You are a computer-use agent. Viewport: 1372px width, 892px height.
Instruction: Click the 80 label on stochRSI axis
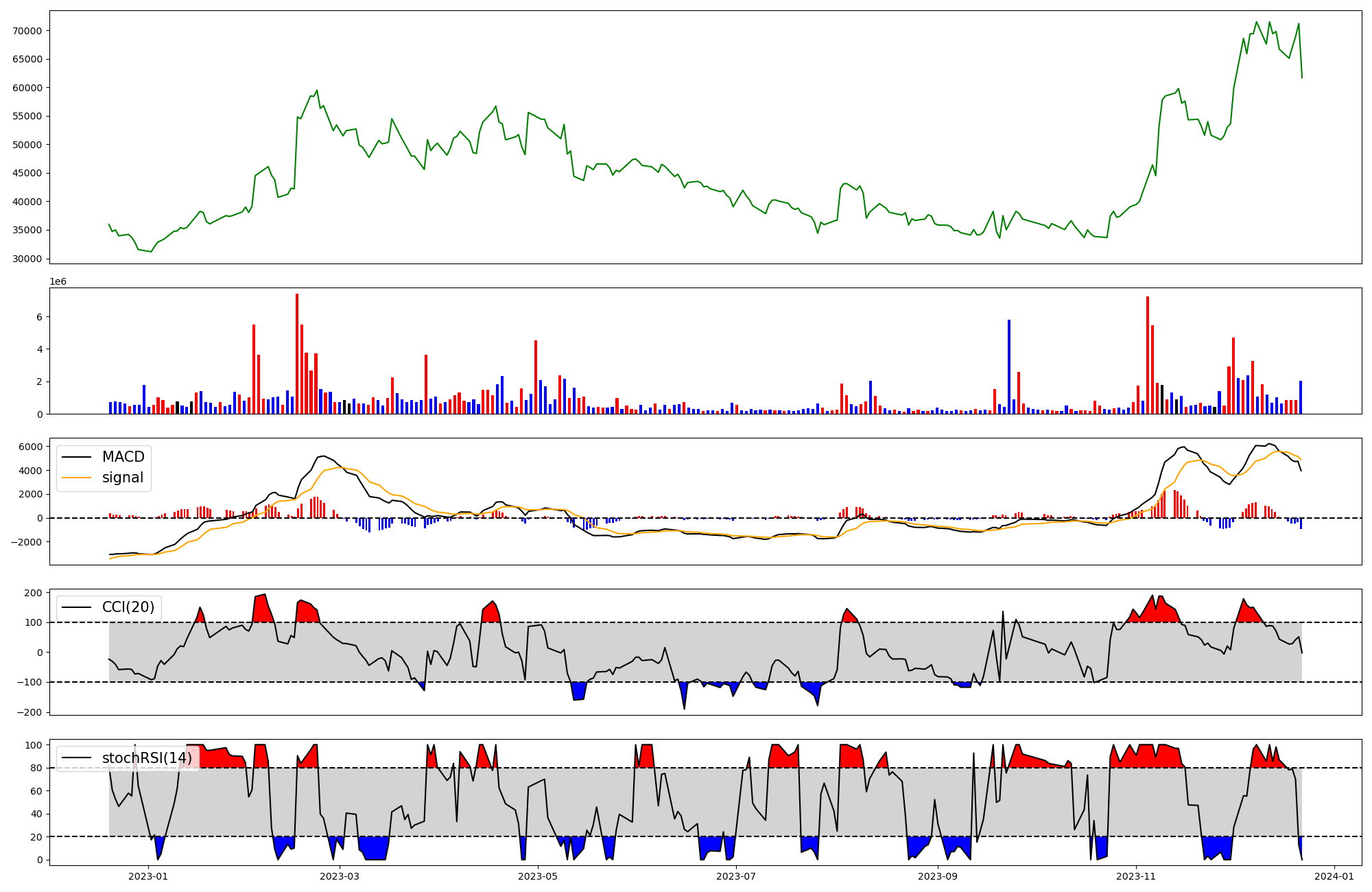click(36, 768)
